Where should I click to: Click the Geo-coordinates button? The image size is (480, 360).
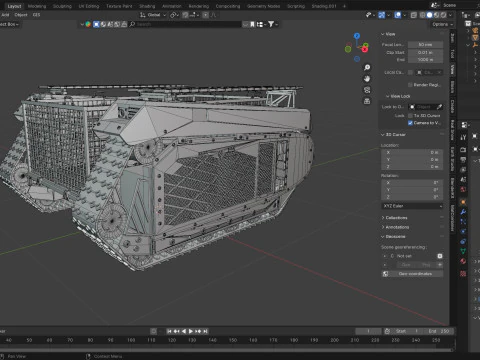click(412, 274)
